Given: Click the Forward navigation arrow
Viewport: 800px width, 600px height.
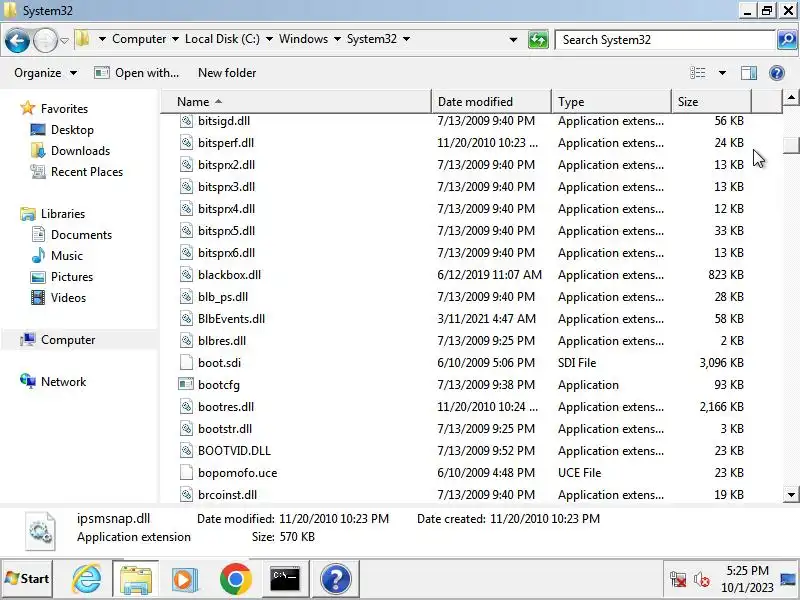Looking at the screenshot, I should coord(45,40).
